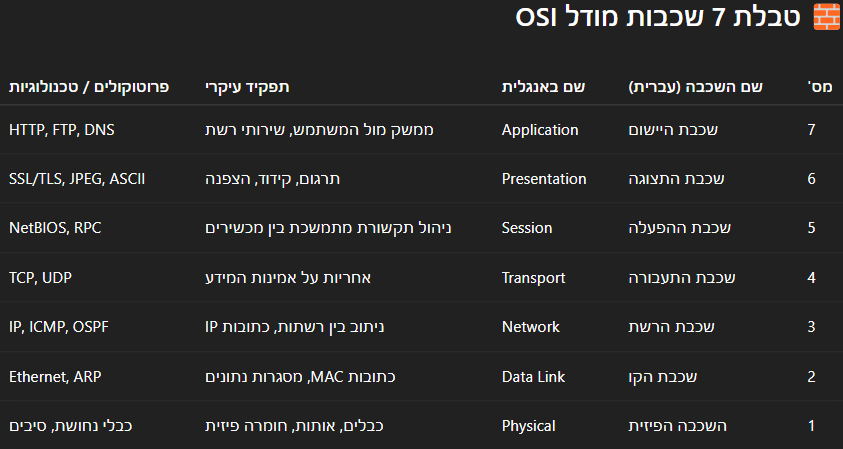843x449 pixels.
Task: Select the 'TCP, UDP' cell
Action: tap(40, 277)
